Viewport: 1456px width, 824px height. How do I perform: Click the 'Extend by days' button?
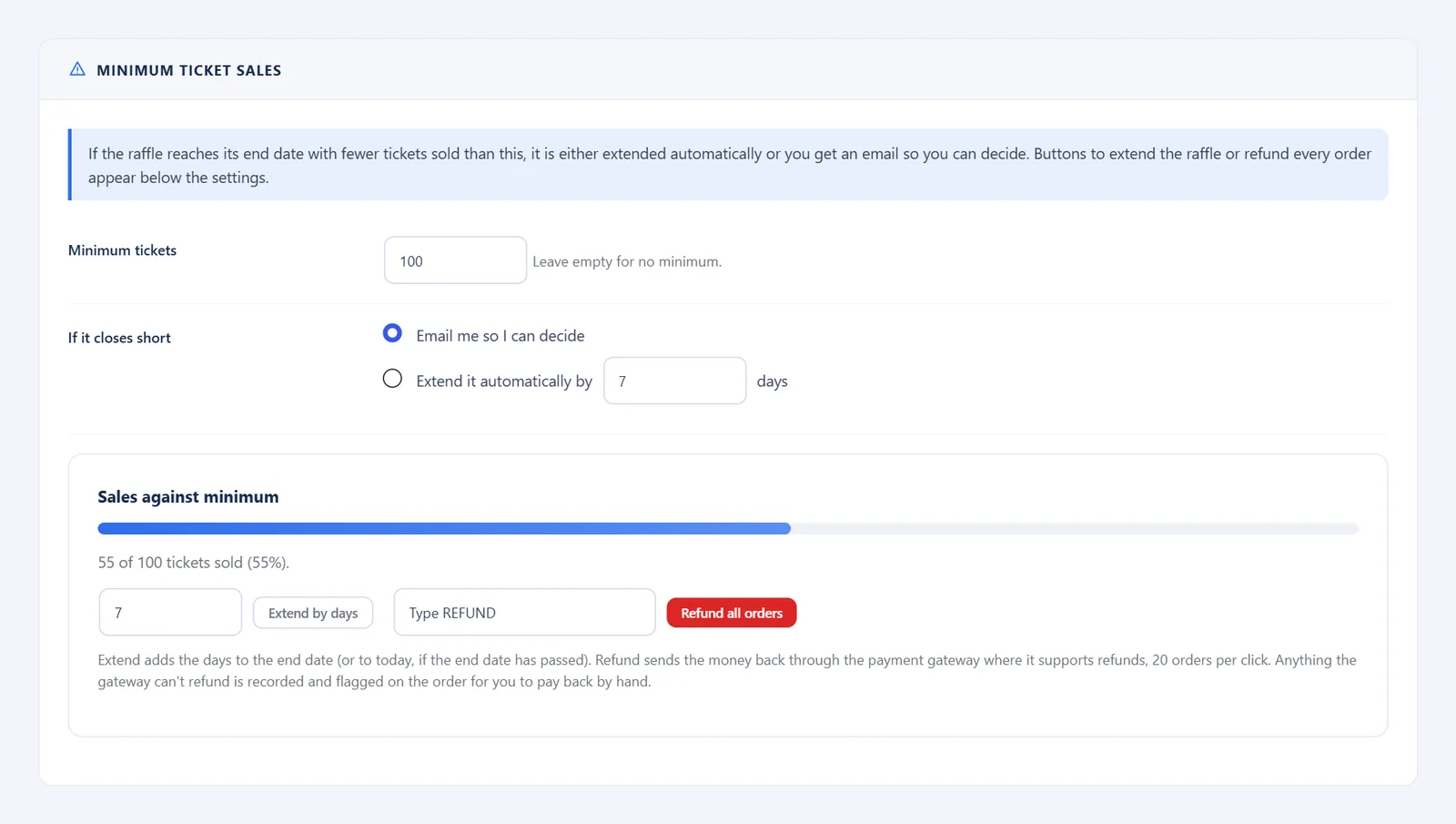coord(313,613)
